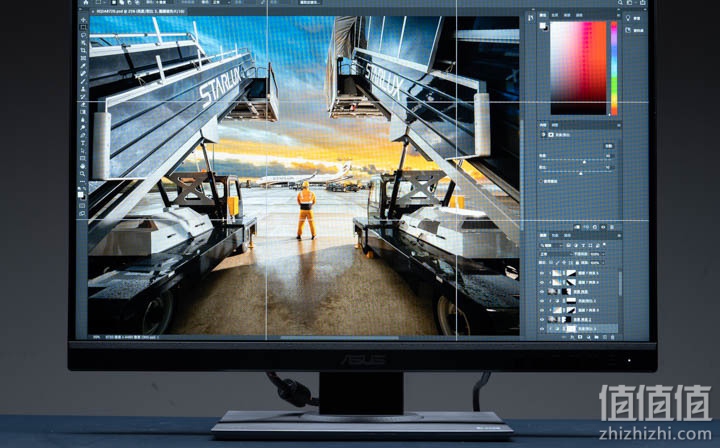This screenshot has width=720, height=448.
Task: Open the Color panel flyout menu
Action: coord(619,15)
